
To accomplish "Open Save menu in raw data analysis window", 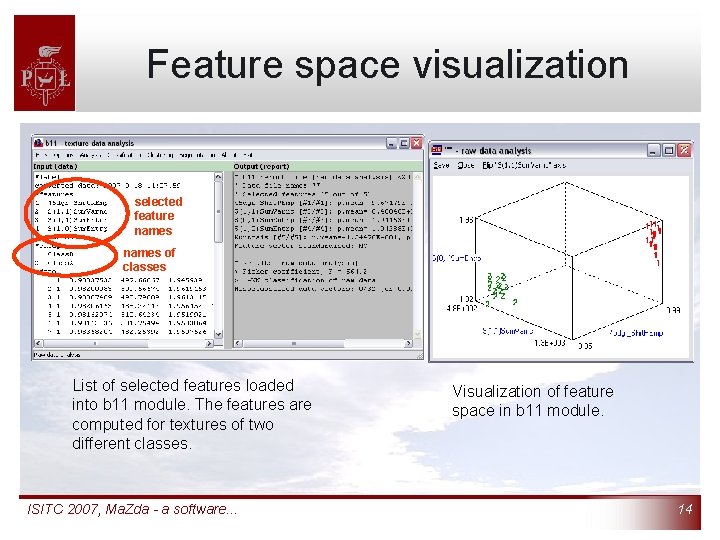I will click(x=441, y=165).
